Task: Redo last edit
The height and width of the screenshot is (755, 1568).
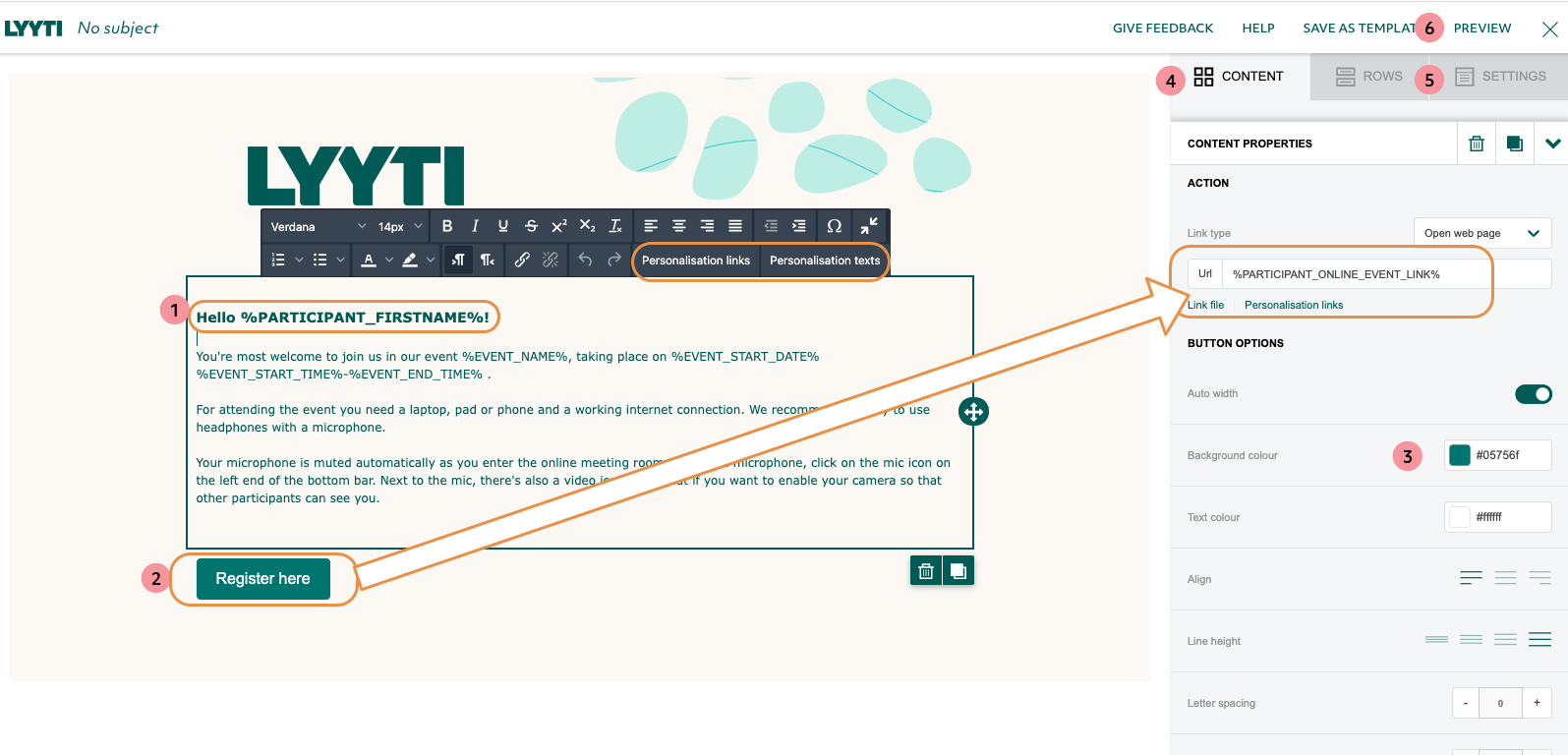Action: 614,261
